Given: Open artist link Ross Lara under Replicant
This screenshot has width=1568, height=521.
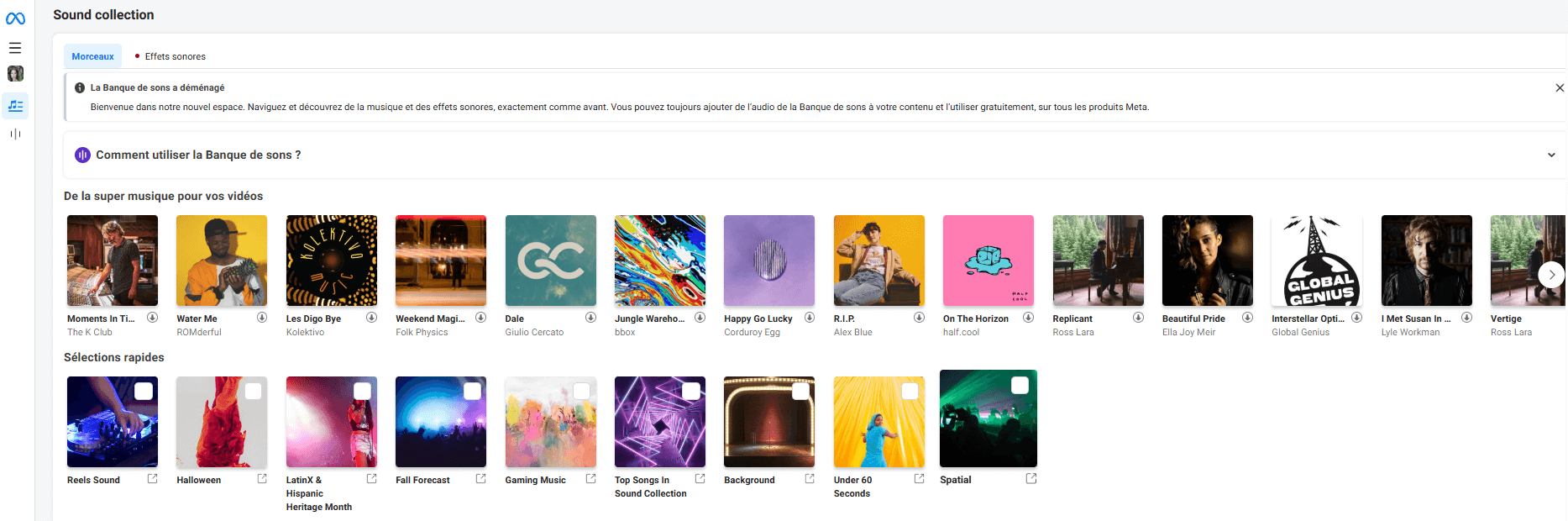Looking at the screenshot, I should [1072, 333].
